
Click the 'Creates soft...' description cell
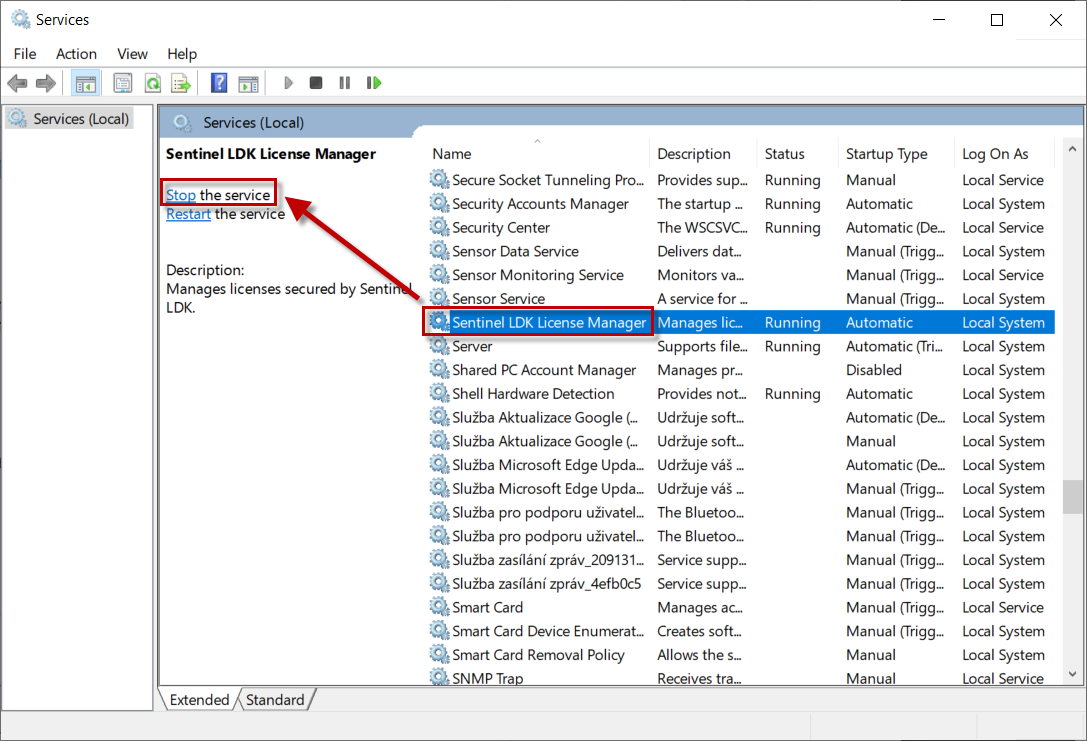click(x=699, y=631)
